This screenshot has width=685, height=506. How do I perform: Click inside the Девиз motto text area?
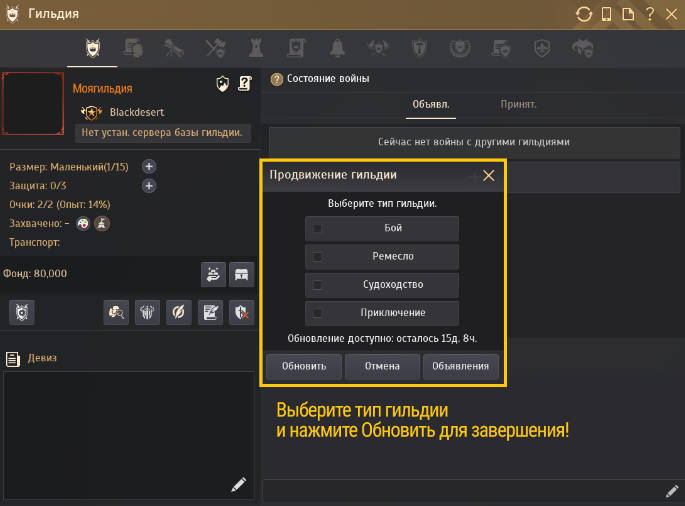coord(129,435)
